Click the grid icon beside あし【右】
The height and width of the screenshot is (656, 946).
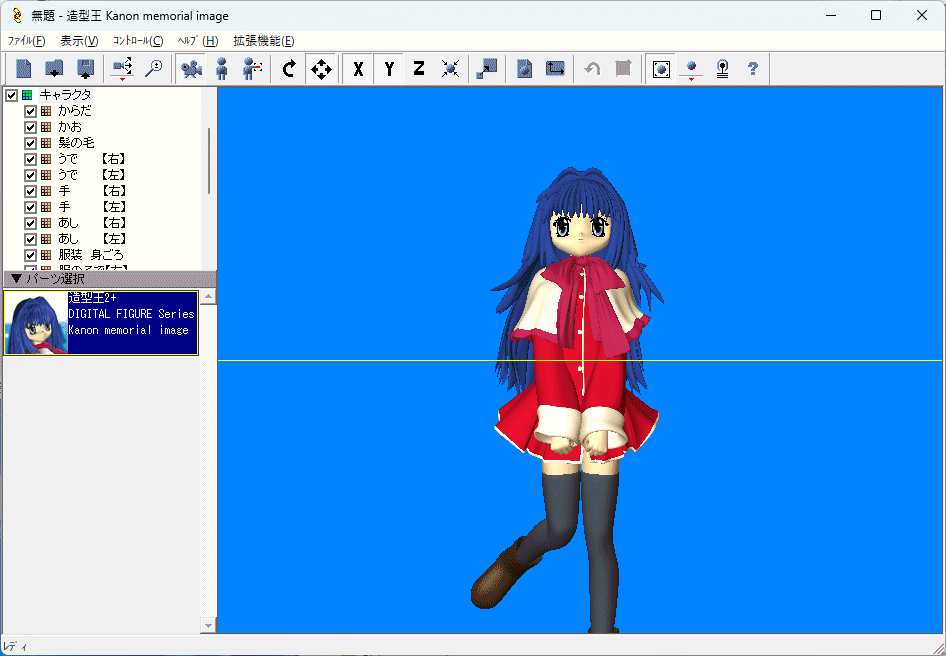coord(46,223)
